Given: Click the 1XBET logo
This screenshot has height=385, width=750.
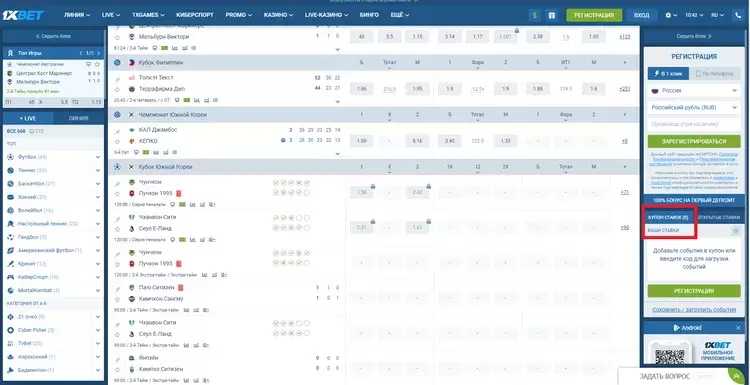Looking at the screenshot, I should 23,15.
